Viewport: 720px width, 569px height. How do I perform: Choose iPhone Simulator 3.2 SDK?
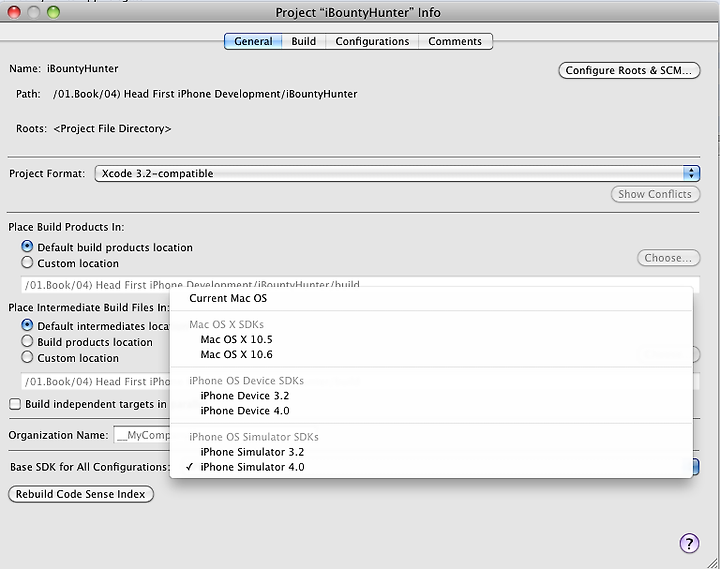point(431,452)
